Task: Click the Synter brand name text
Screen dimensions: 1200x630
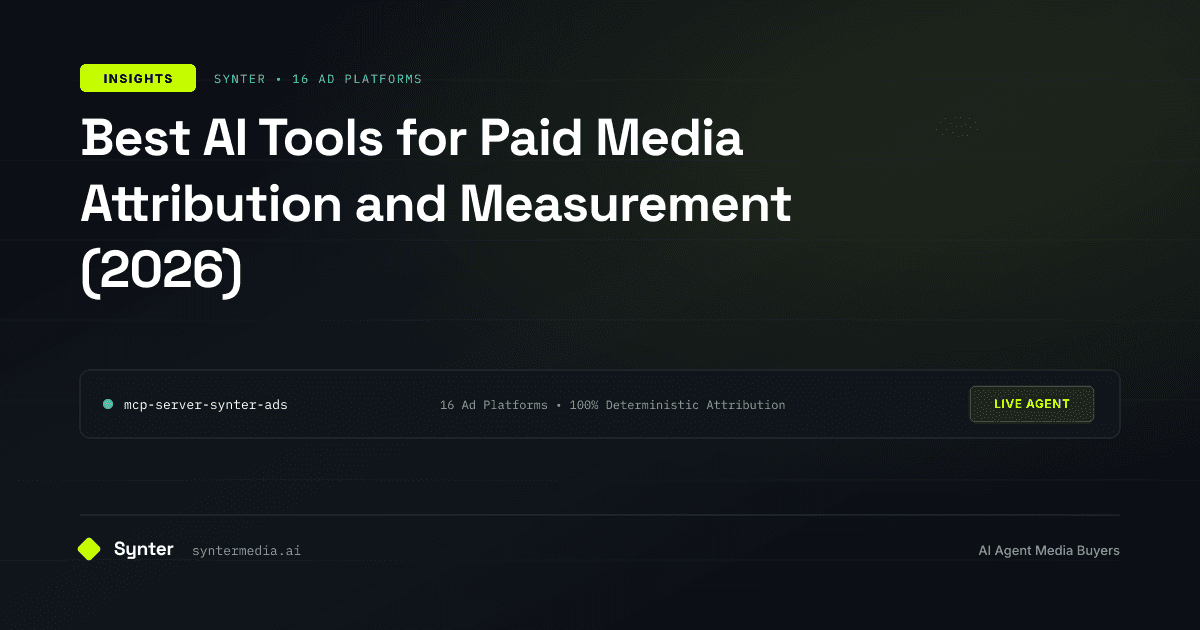Action: [144, 549]
